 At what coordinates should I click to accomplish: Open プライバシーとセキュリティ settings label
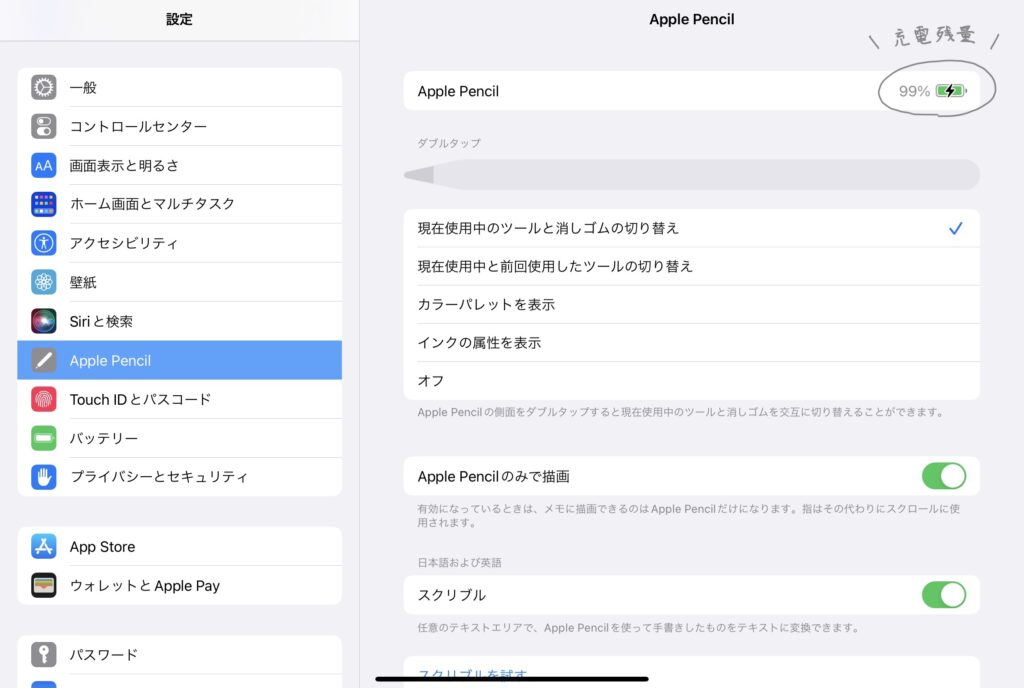coord(159,477)
